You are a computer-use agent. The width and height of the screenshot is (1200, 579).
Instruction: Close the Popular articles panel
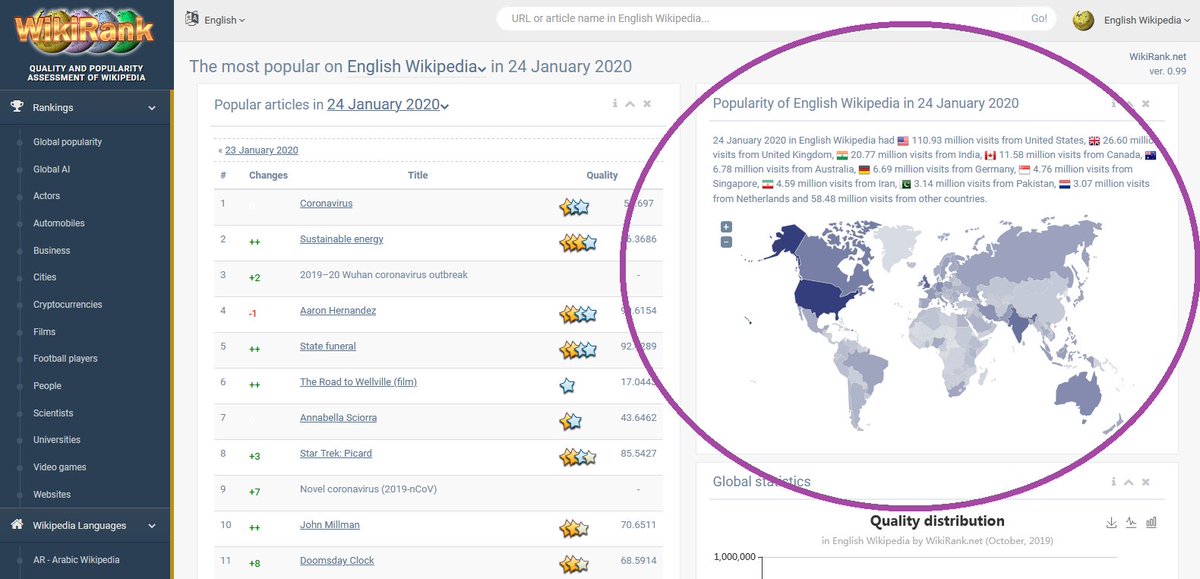click(647, 104)
